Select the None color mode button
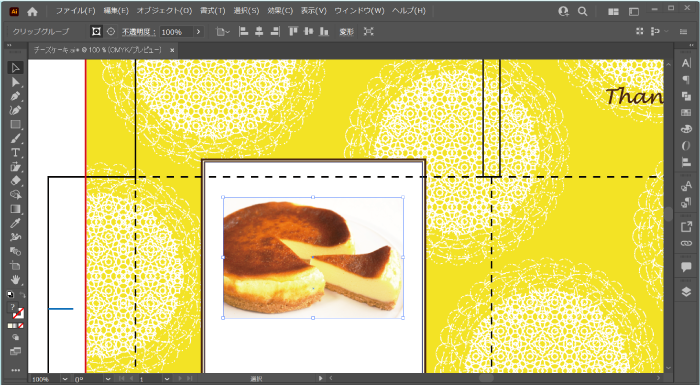The height and width of the screenshot is (385, 700). point(21,326)
